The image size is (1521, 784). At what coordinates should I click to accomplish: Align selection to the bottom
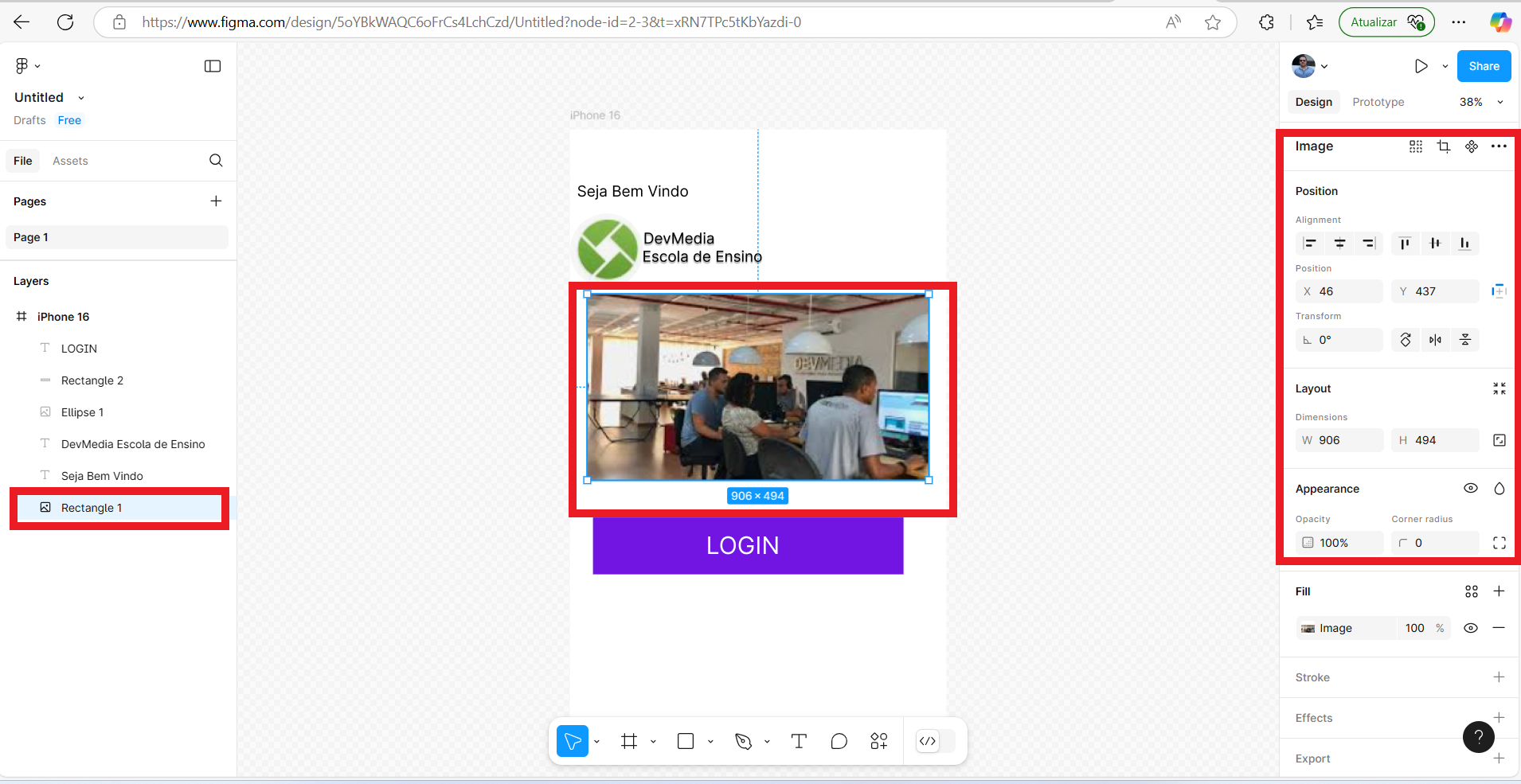coord(1464,244)
